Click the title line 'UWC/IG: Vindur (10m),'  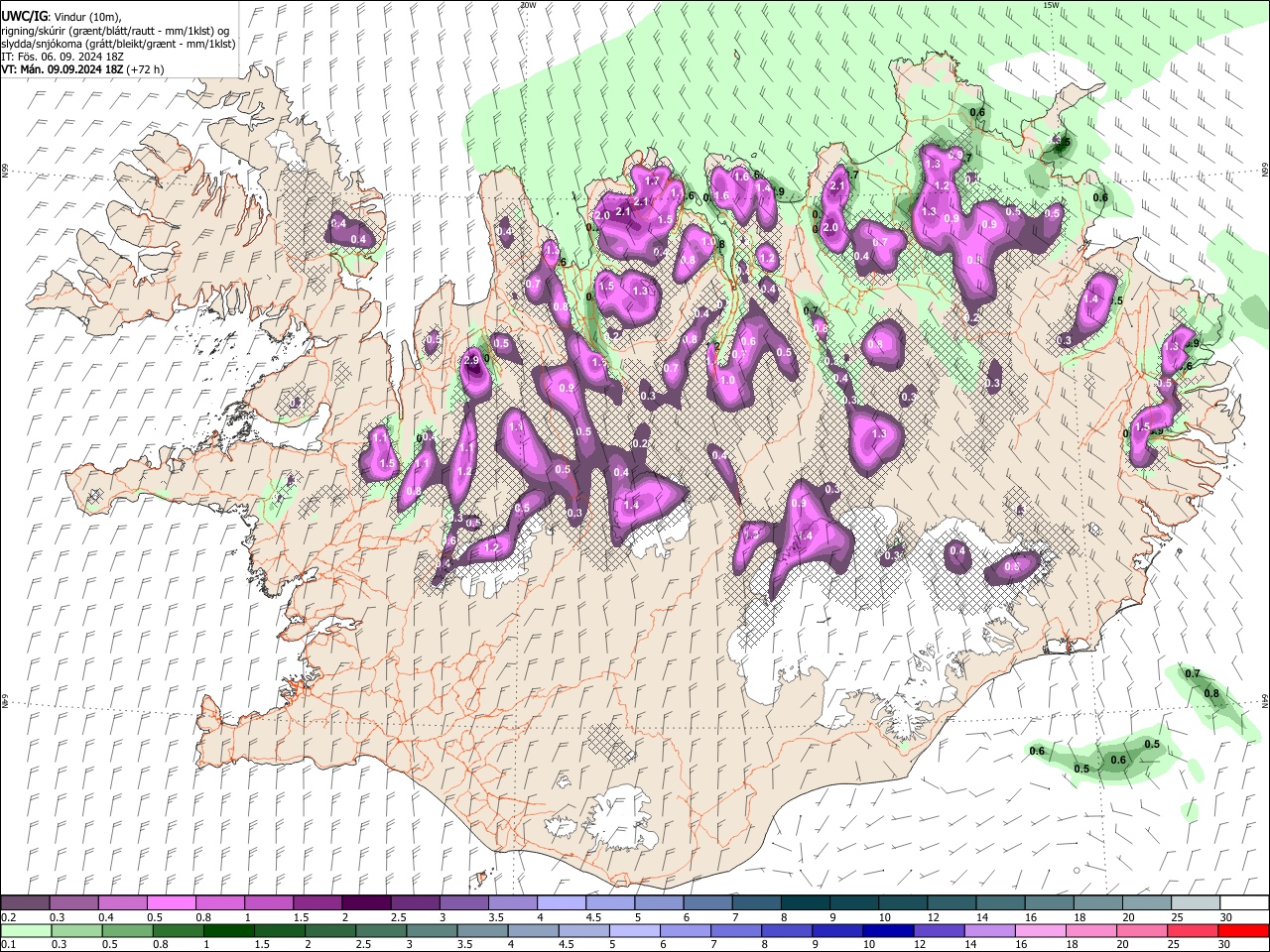(x=62, y=17)
